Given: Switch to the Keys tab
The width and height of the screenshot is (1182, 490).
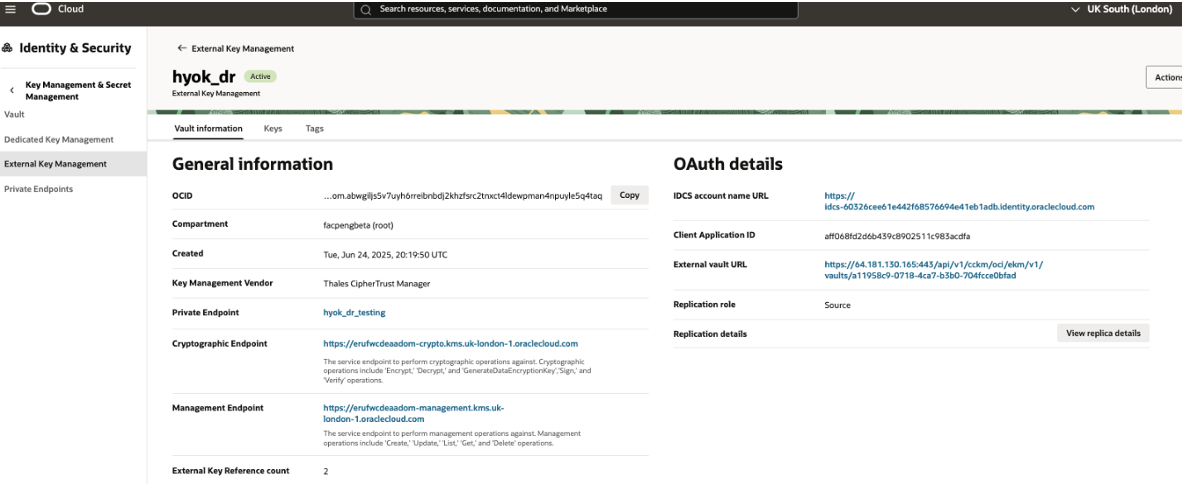Looking at the screenshot, I should pos(273,129).
